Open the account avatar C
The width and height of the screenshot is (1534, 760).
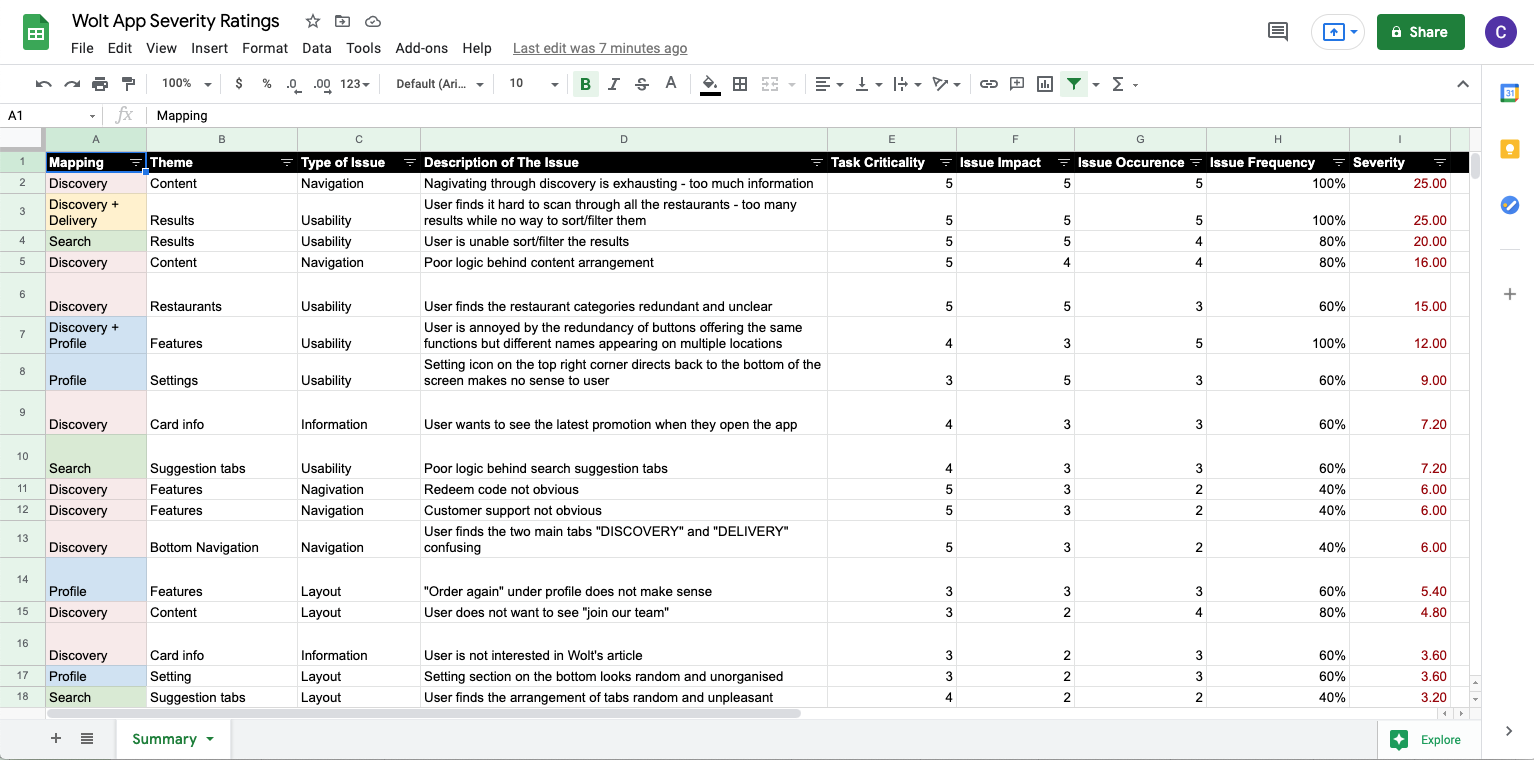click(1501, 32)
